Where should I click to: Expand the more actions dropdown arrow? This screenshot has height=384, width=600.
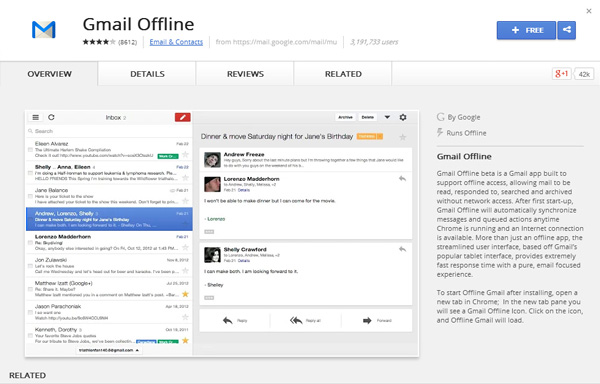387,117
